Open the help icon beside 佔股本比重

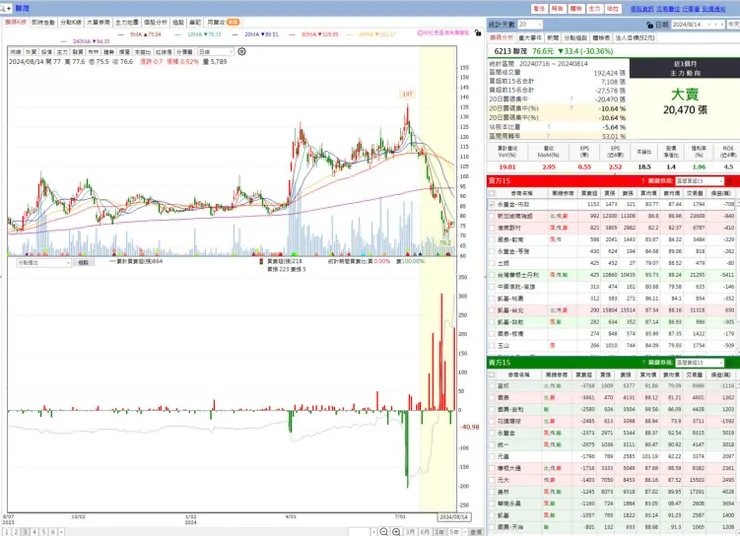point(548,126)
